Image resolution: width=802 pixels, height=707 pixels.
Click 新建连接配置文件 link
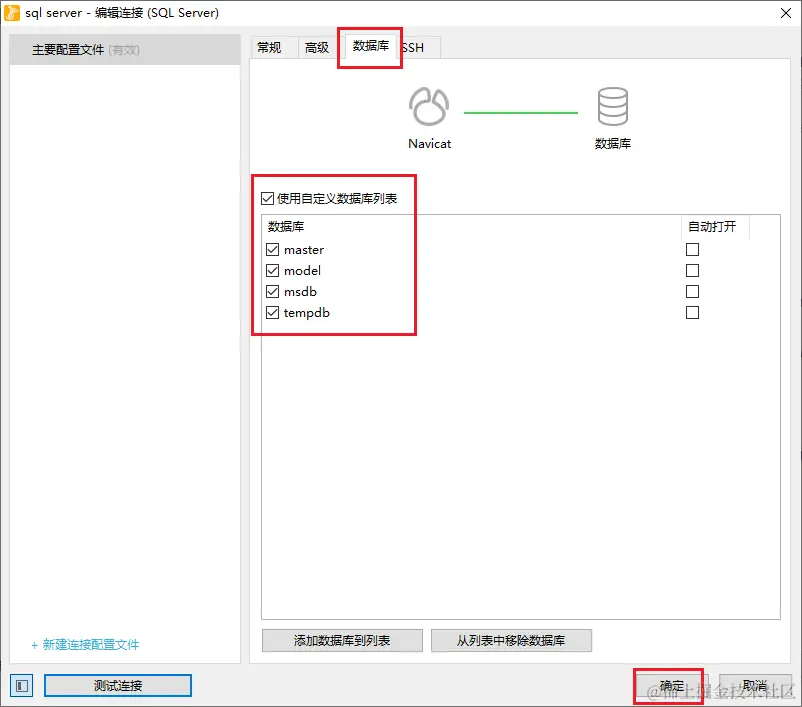(85, 645)
